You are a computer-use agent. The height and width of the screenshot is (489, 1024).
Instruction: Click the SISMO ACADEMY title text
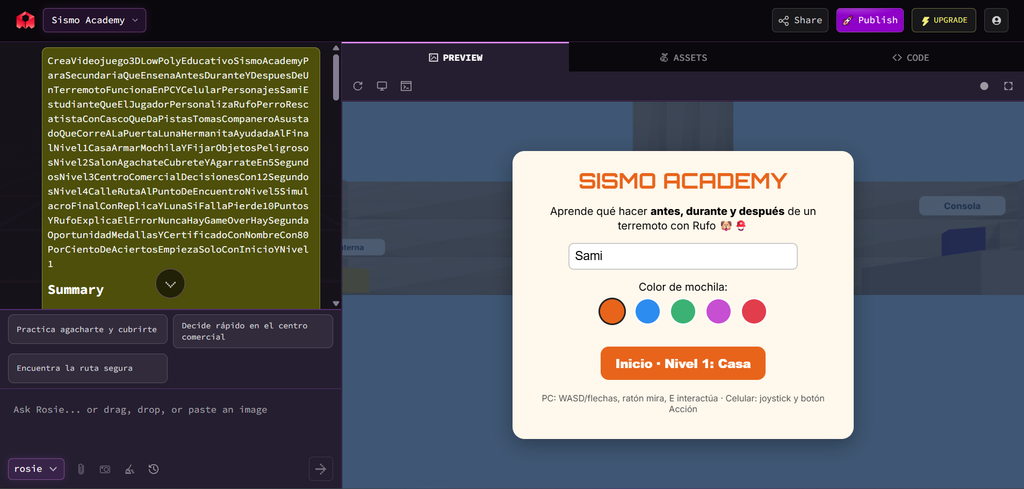point(683,181)
